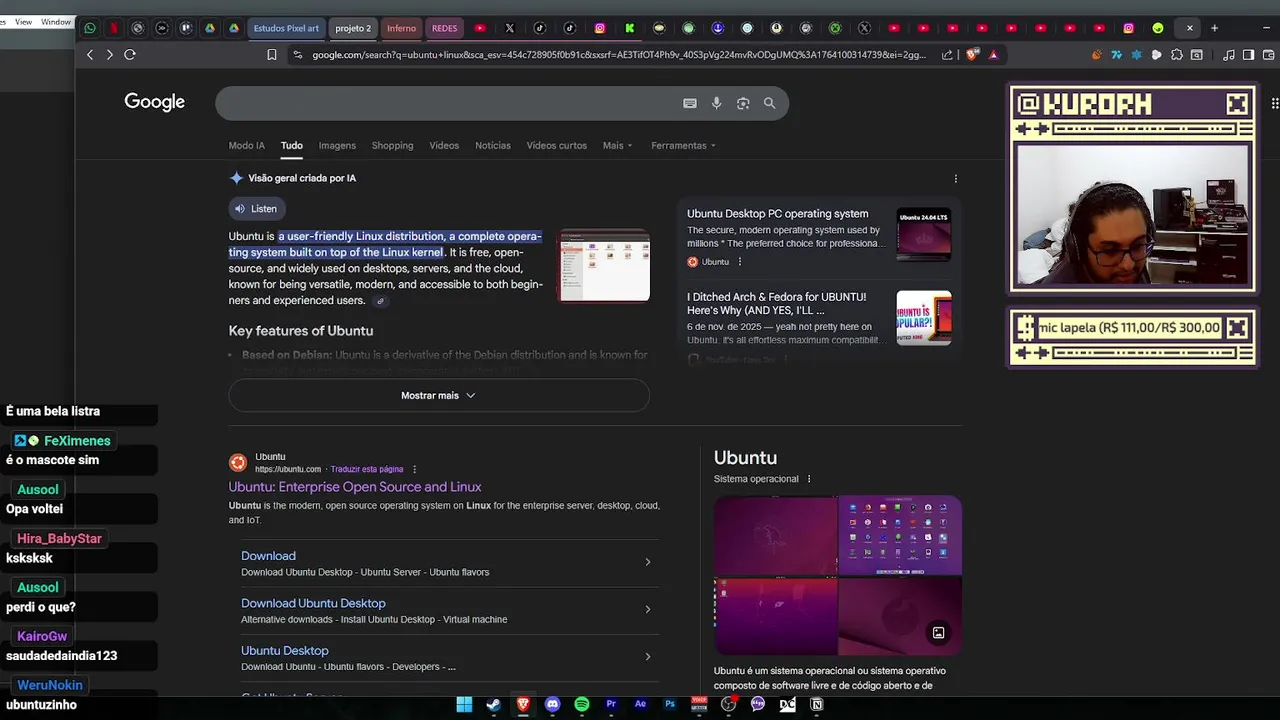The height and width of the screenshot is (720, 1280).
Task: Click the magnifying glass search button
Action: 769,103
